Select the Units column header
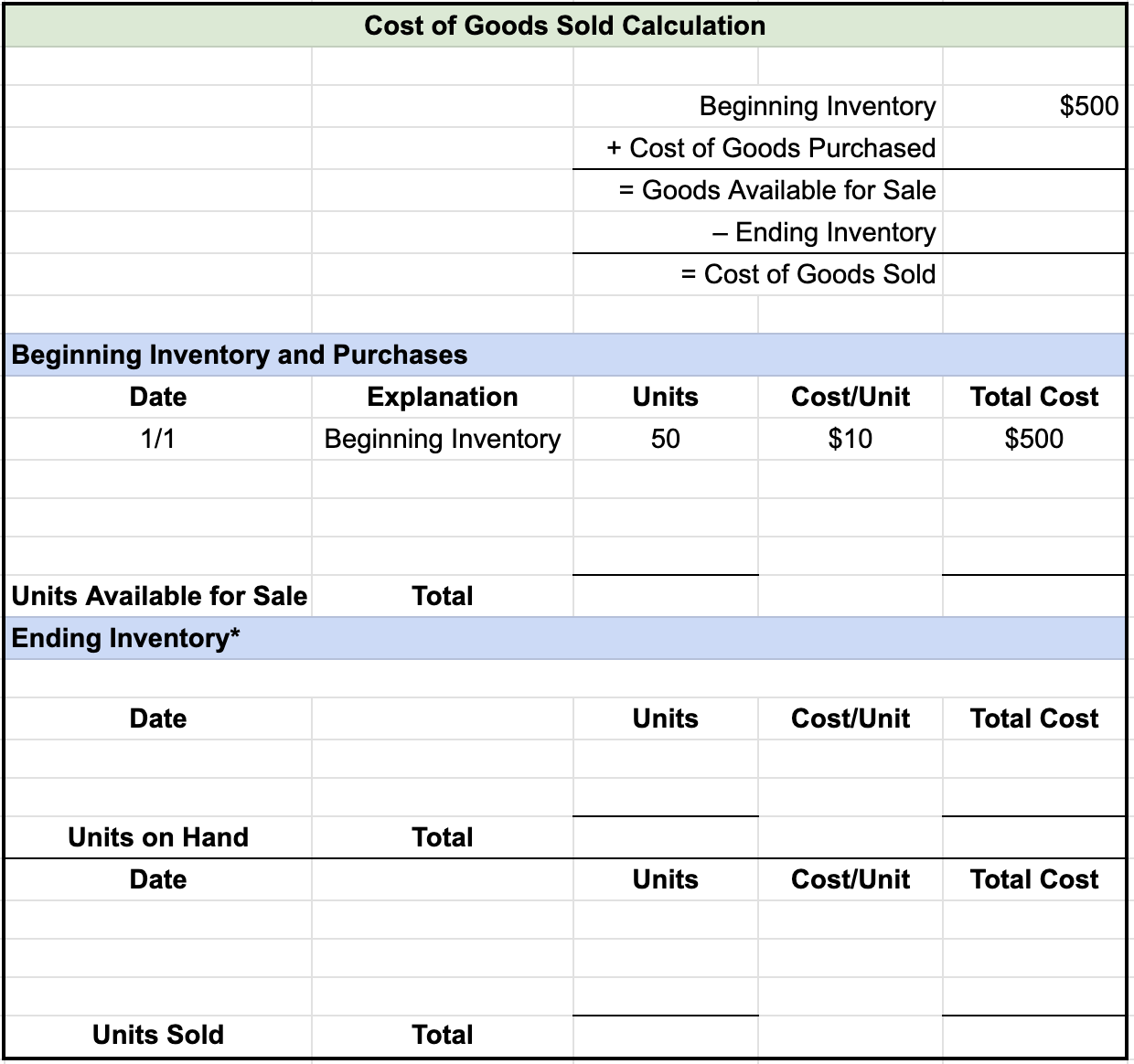This screenshot has width=1134, height=1064. tap(664, 397)
